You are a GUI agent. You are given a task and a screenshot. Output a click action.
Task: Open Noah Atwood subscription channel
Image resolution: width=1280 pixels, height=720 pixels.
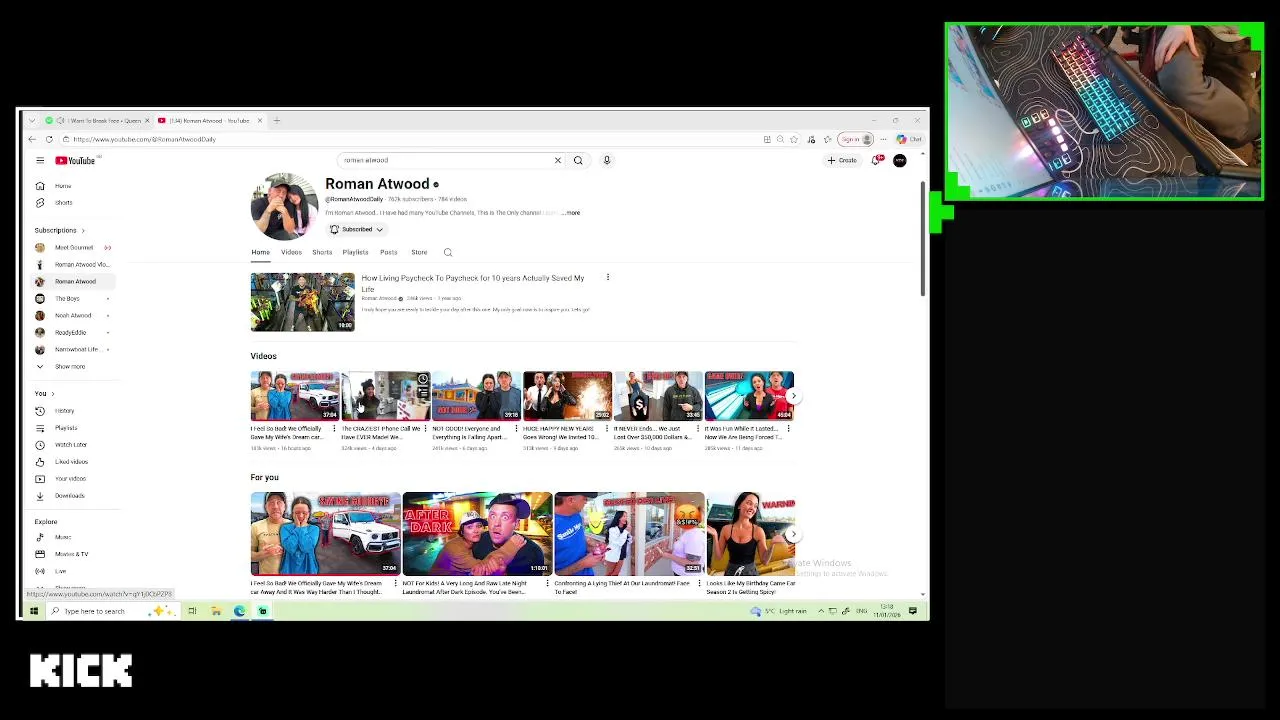tap(72, 316)
